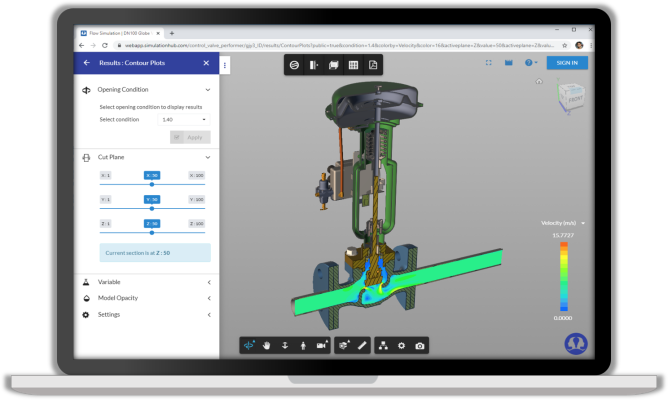668x400 pixels.
Task: Collapse the Cut Plane section
Action: click(x=207, y=157)
